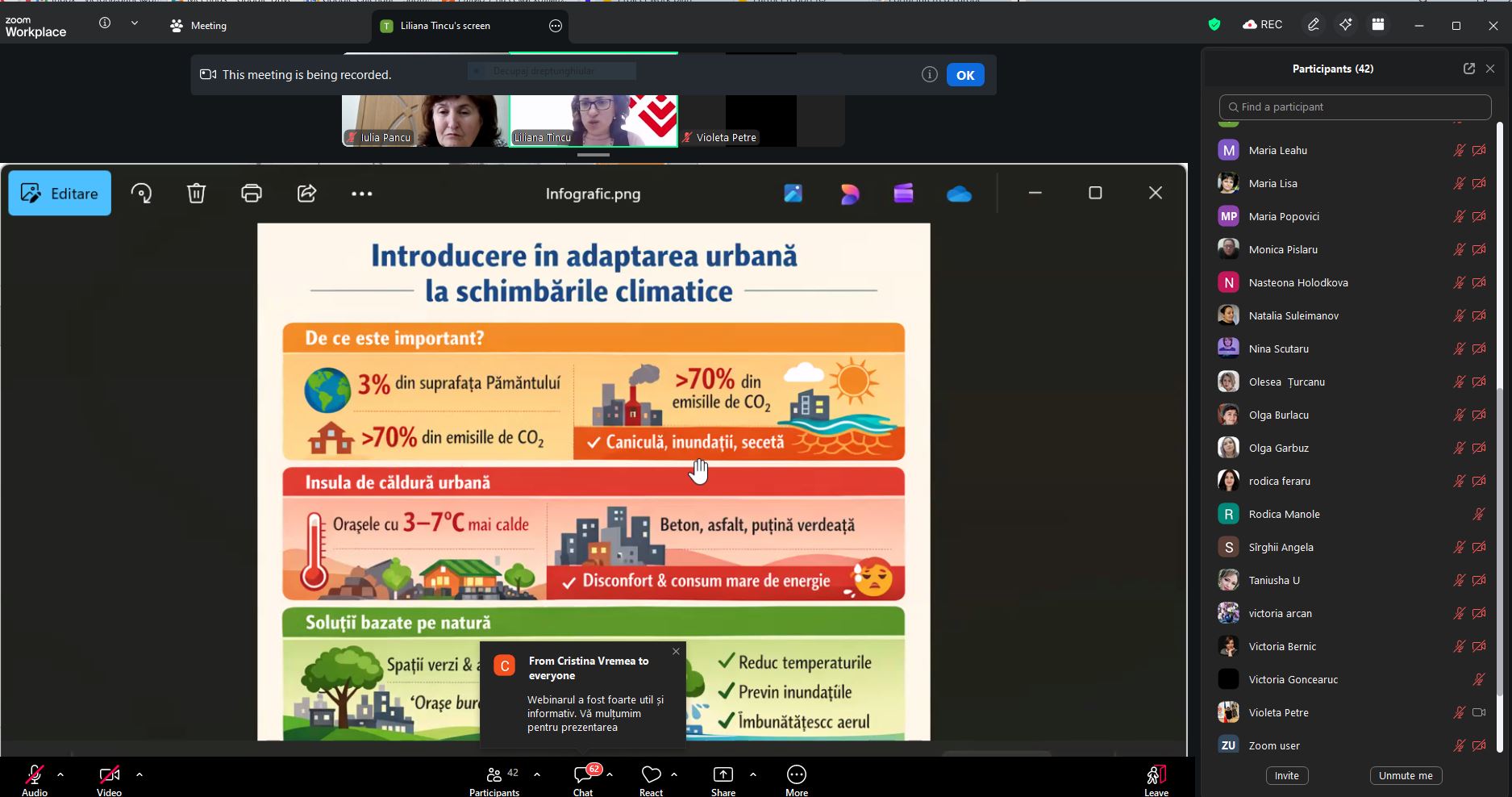Switch to the Meeting tab
Image resolution: width=1512 pixels, height=797 pixels.
[x=198, y=26]
